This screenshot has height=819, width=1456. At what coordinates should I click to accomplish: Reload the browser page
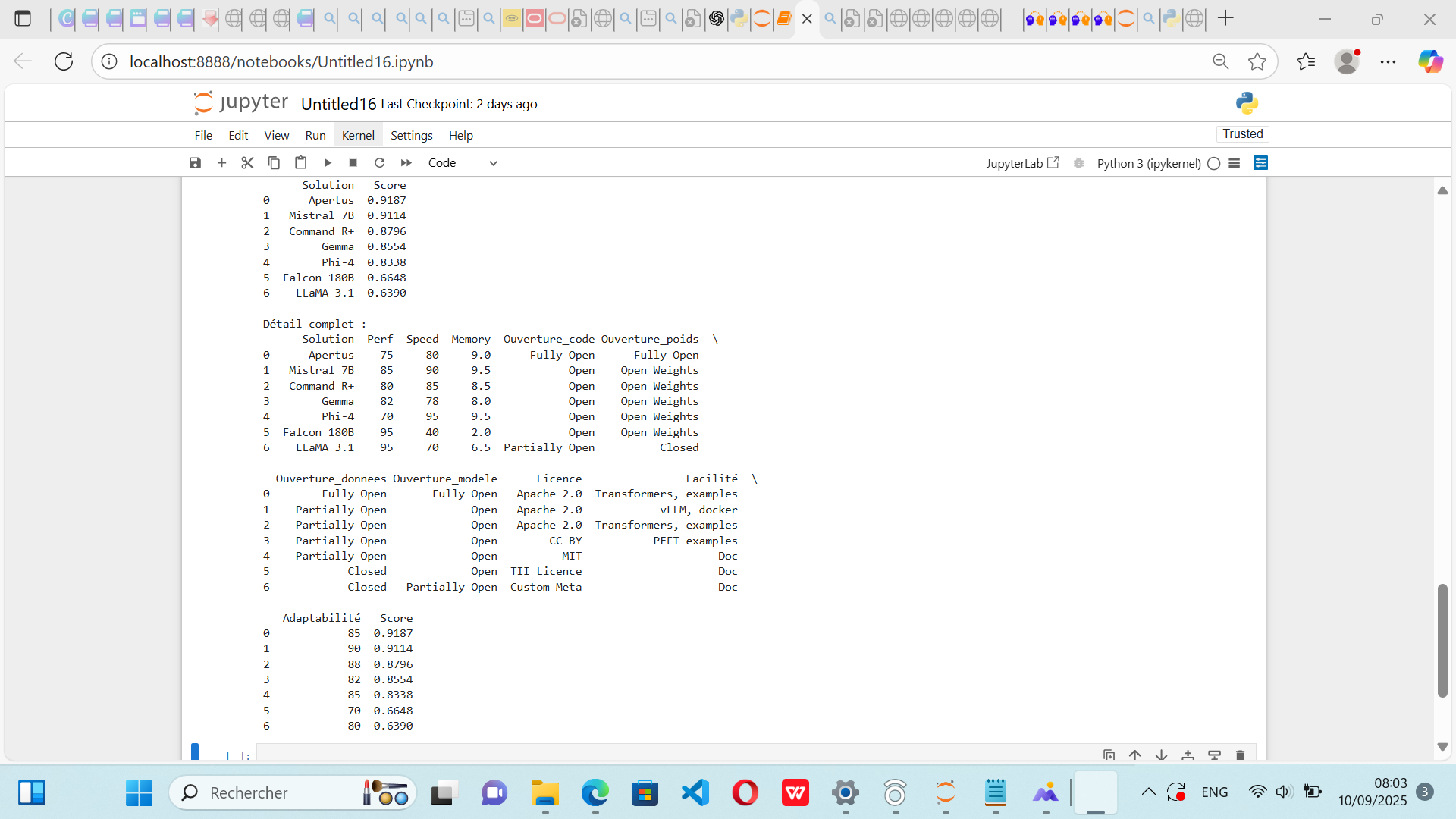(64, 61)
